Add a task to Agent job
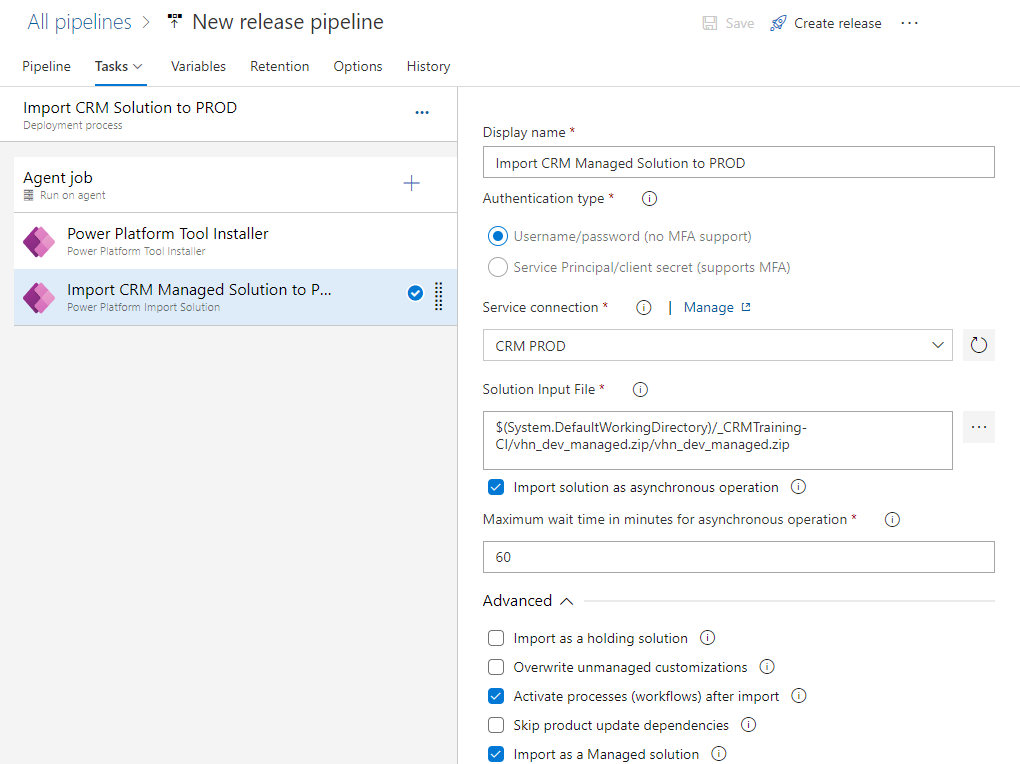Screen dimensions: 1020x764 tap(411, 183)
